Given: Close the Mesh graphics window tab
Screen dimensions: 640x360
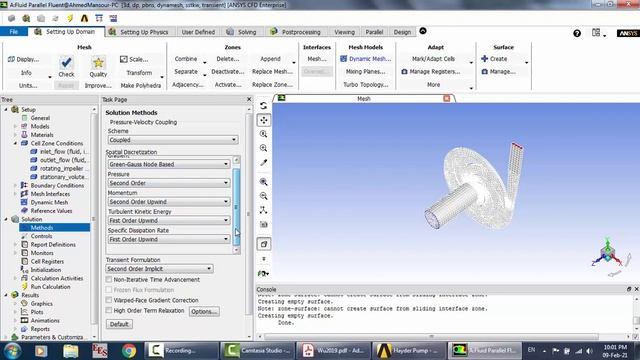Looking at the screenshot, I should pyautogui.click(x=447, y=98).
